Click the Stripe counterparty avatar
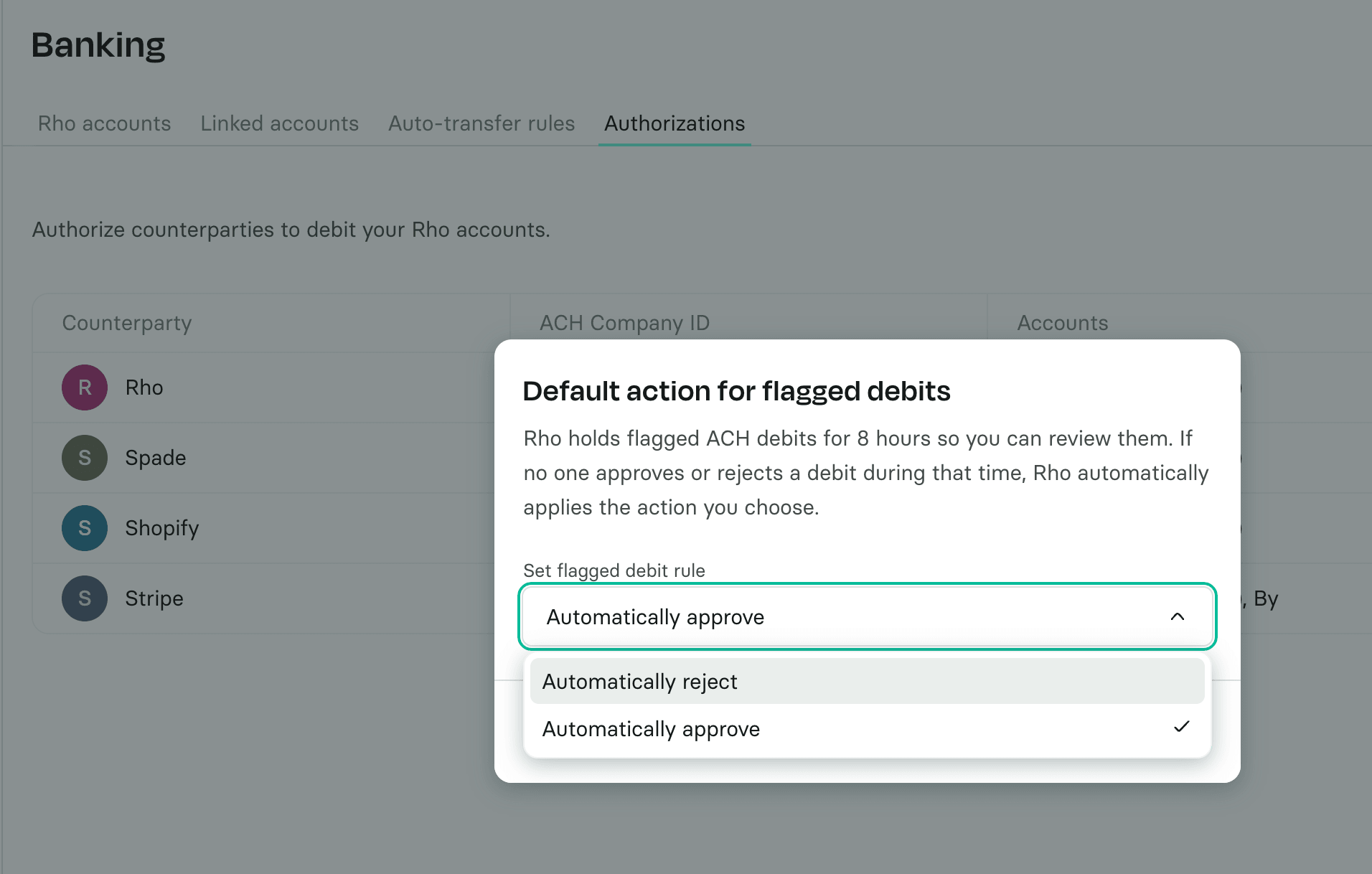Screen dimensions: 1372x874 click(85, 598)
